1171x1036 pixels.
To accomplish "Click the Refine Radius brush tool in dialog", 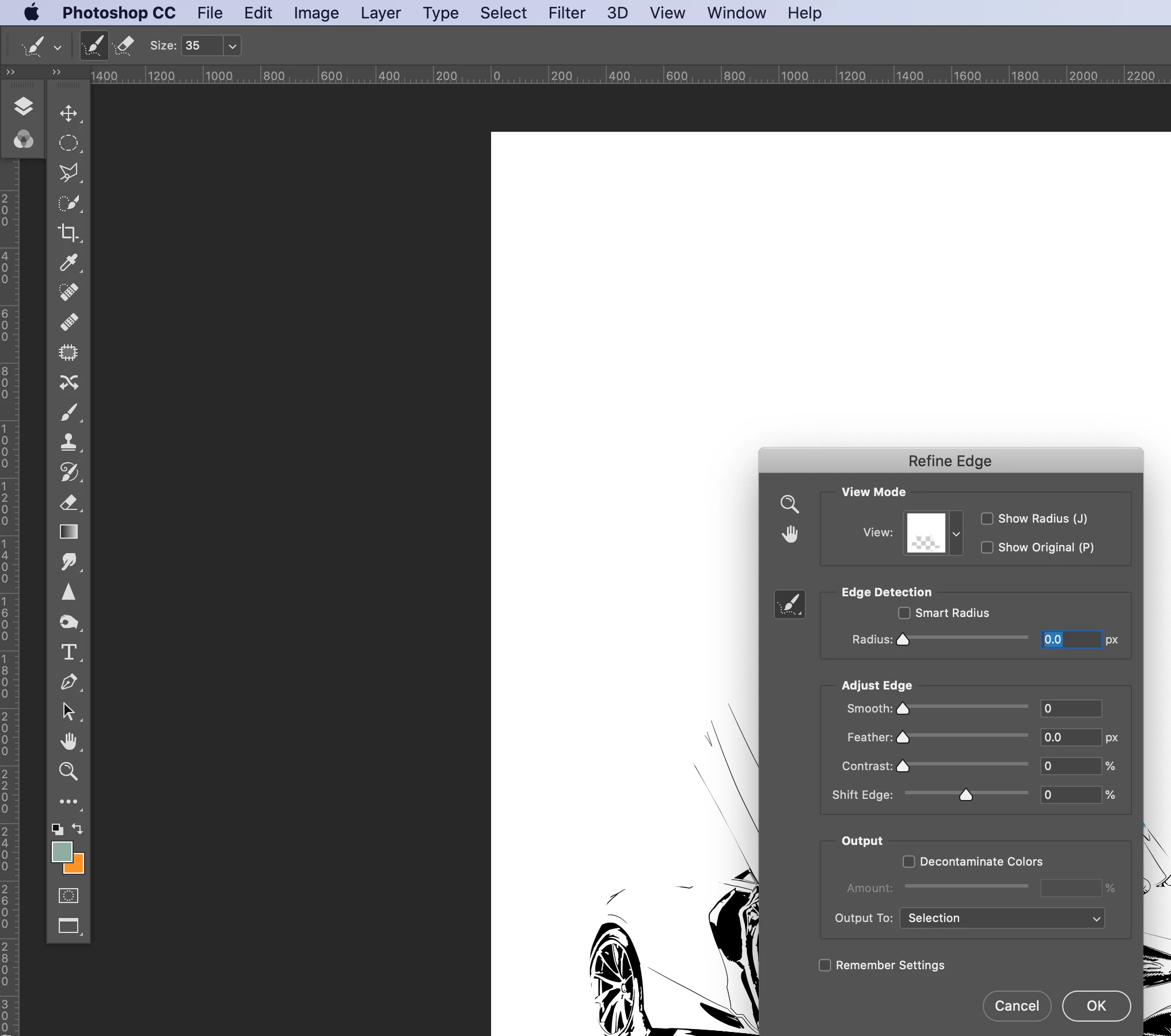I will click(x=789, y=604).
